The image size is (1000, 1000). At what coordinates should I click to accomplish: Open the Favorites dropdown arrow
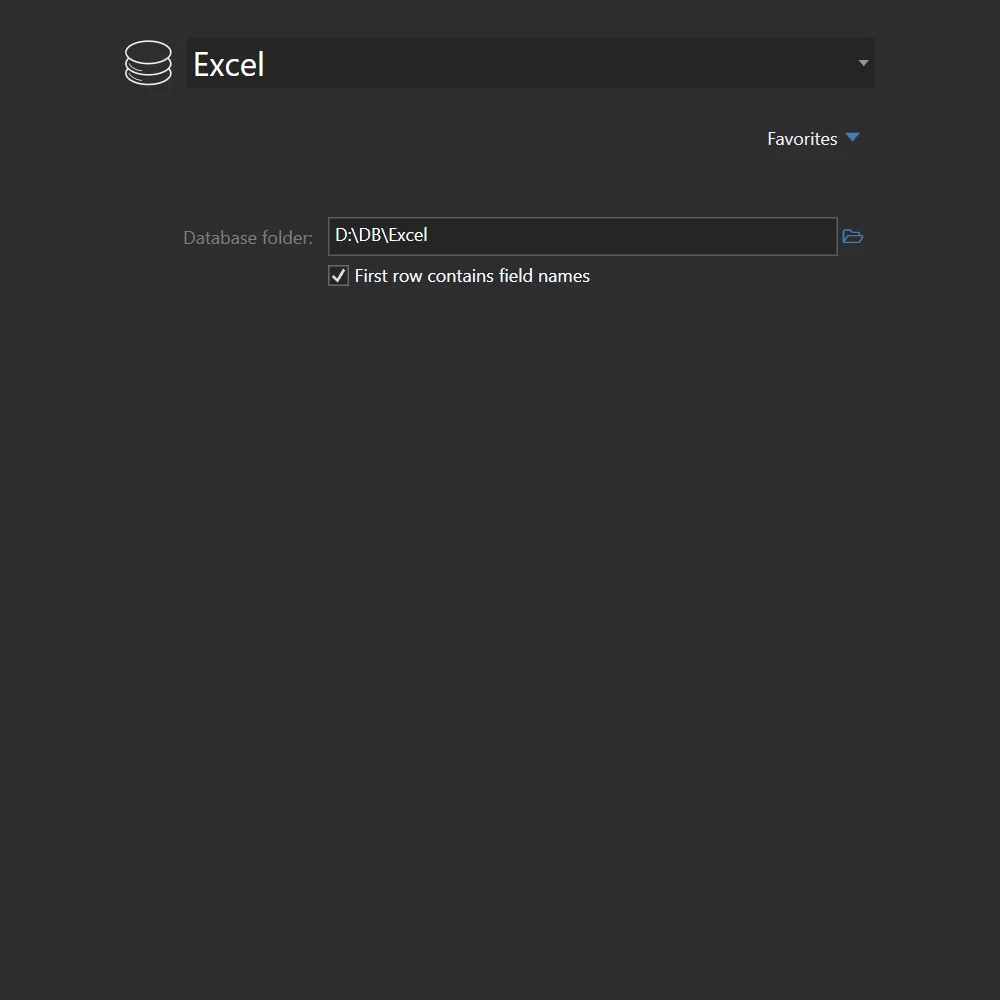(x=852, y=138)
